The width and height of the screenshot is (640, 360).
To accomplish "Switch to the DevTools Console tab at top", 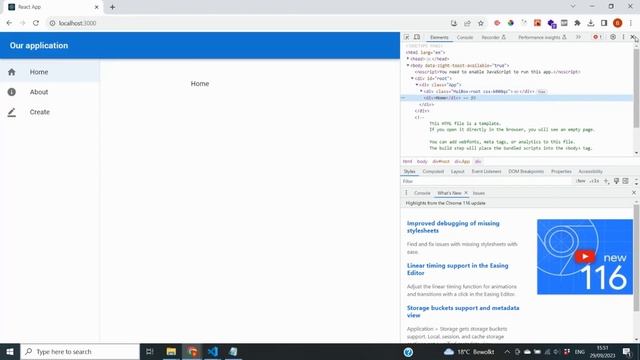I will click(465, 37).
